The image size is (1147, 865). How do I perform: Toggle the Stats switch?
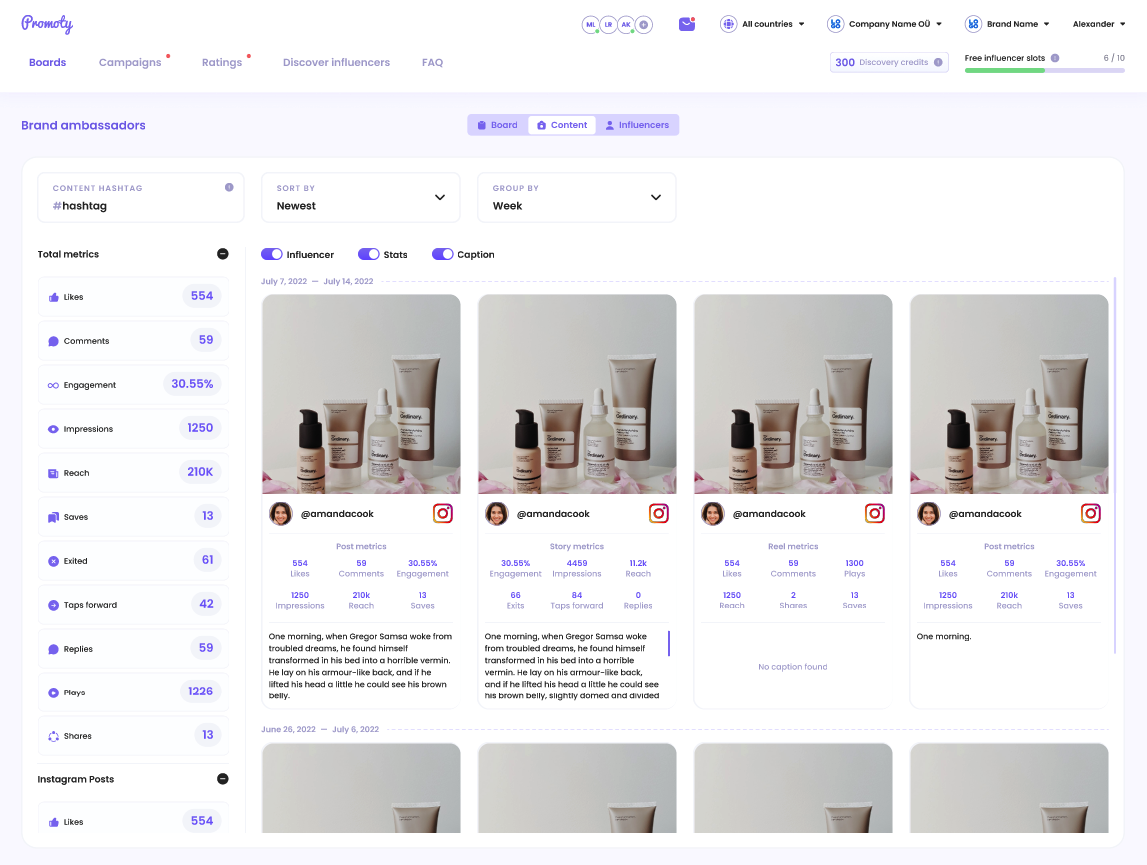(x=369, y=254)
